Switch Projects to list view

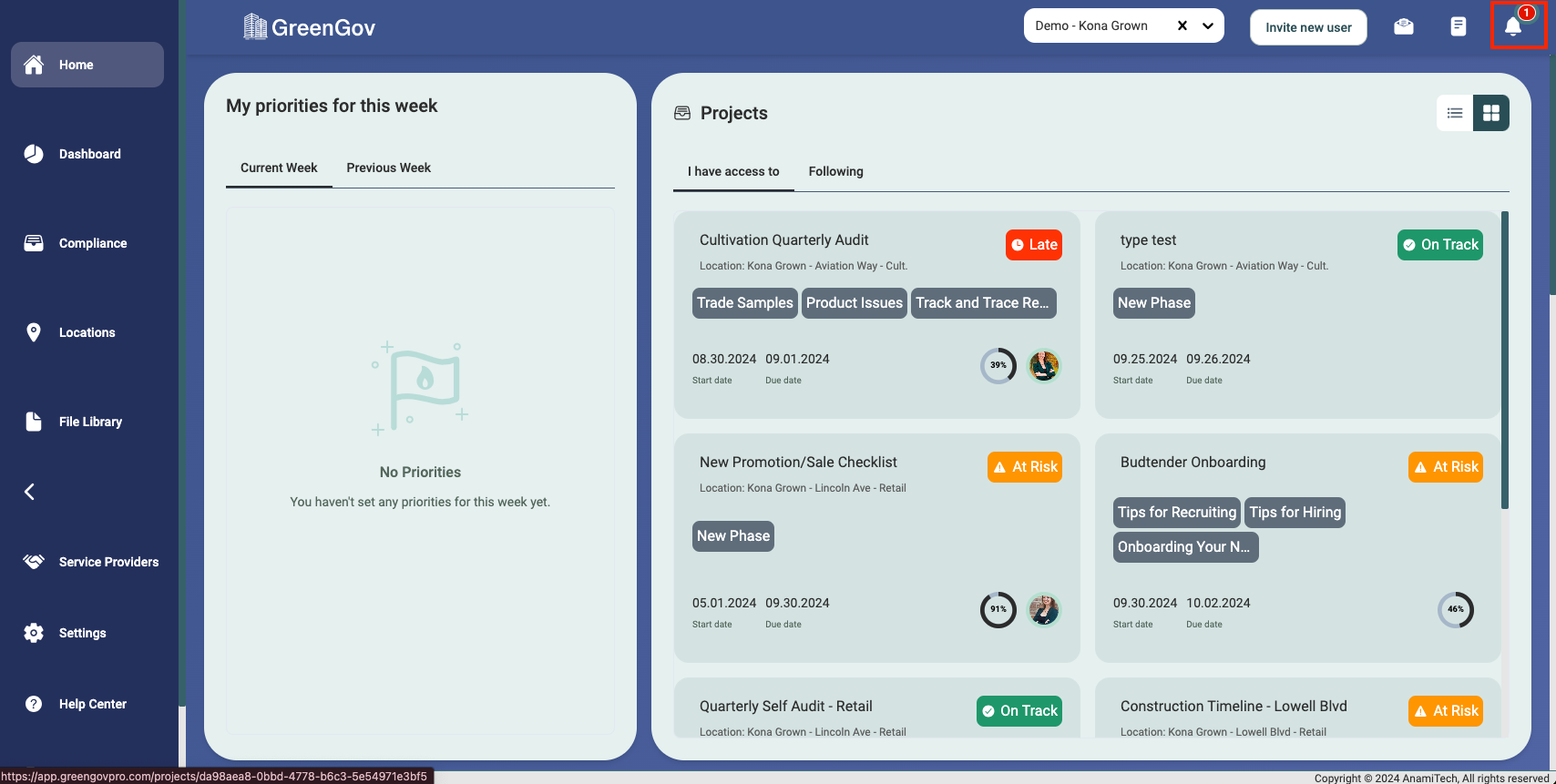[x=1455, y=113]
